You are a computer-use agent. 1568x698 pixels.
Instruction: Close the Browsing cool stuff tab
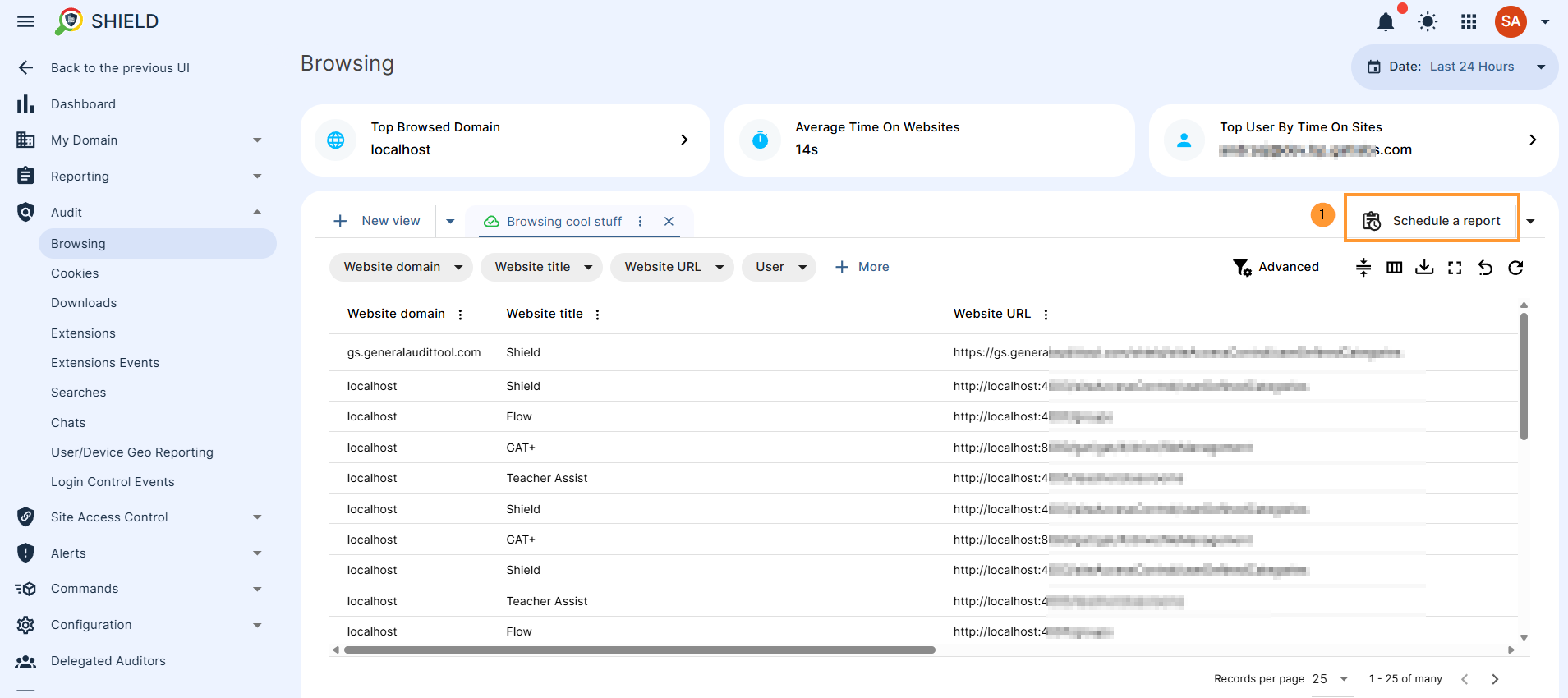669,222
